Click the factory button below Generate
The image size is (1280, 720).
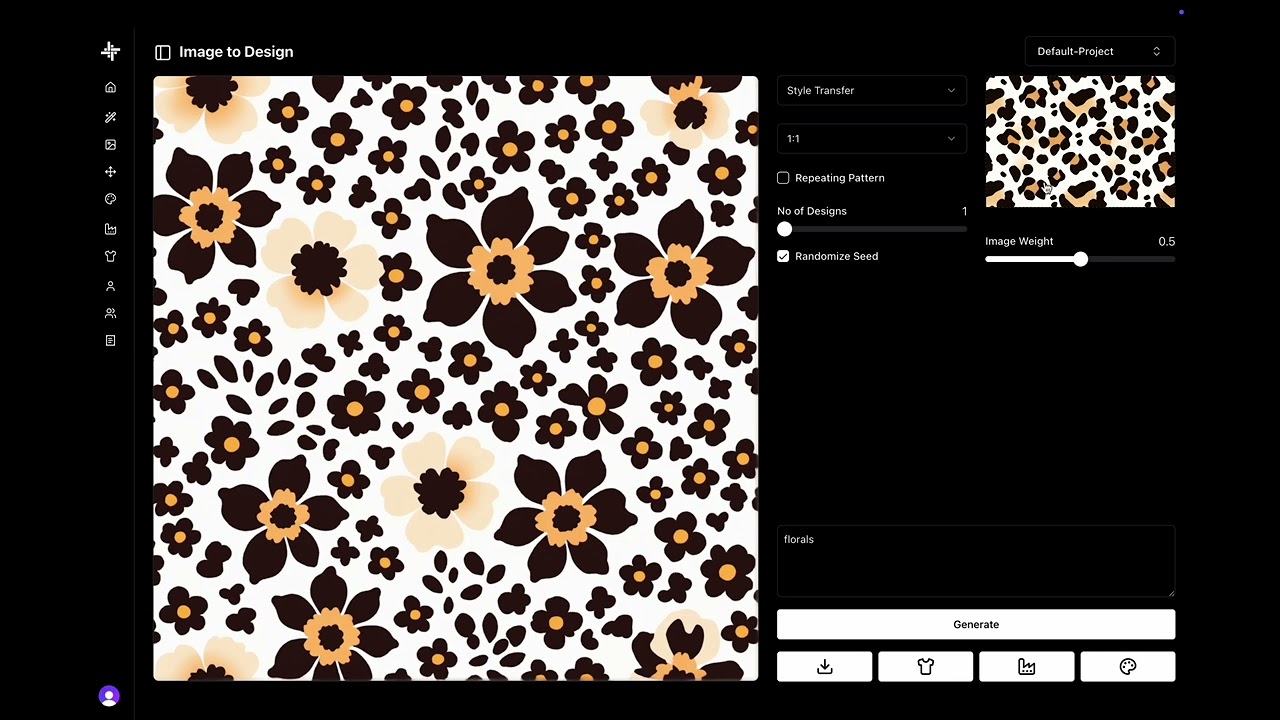tap(1027, 667)
